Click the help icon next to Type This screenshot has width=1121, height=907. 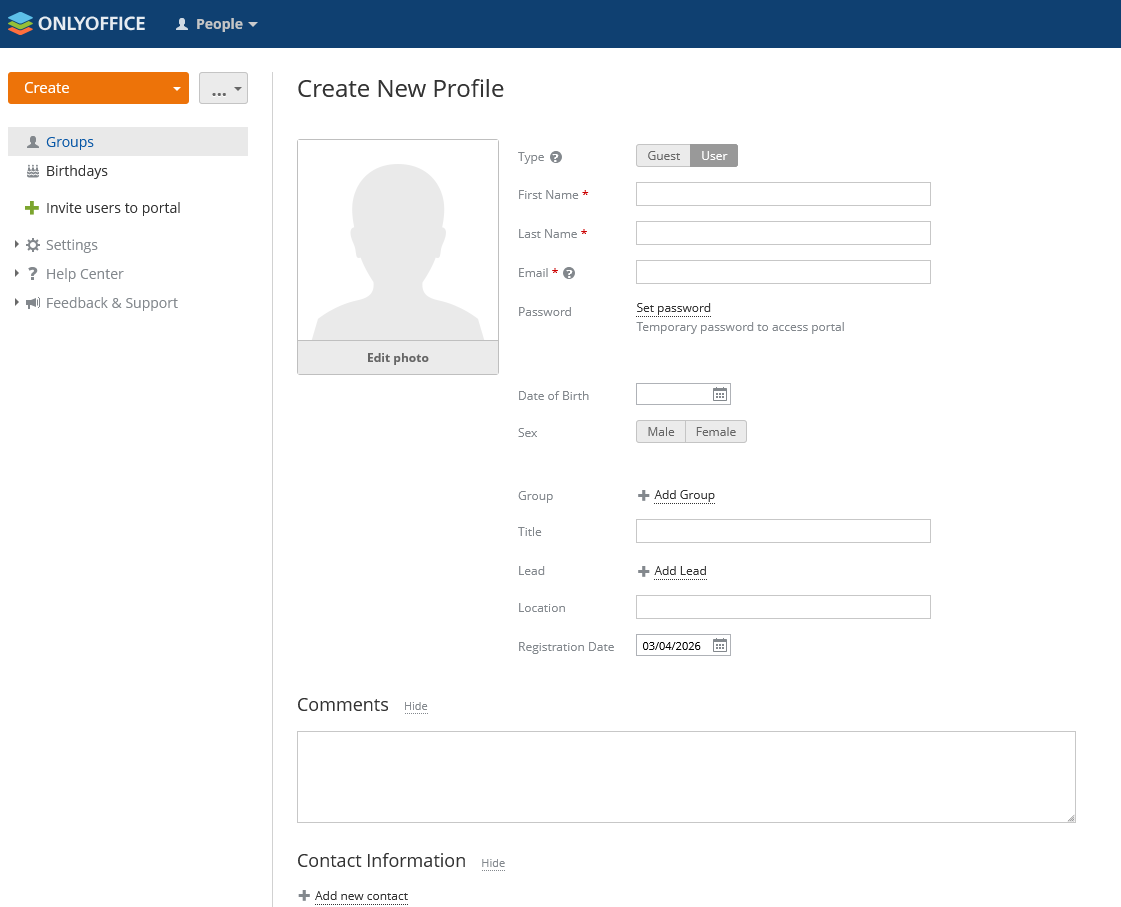click(556, 157)
